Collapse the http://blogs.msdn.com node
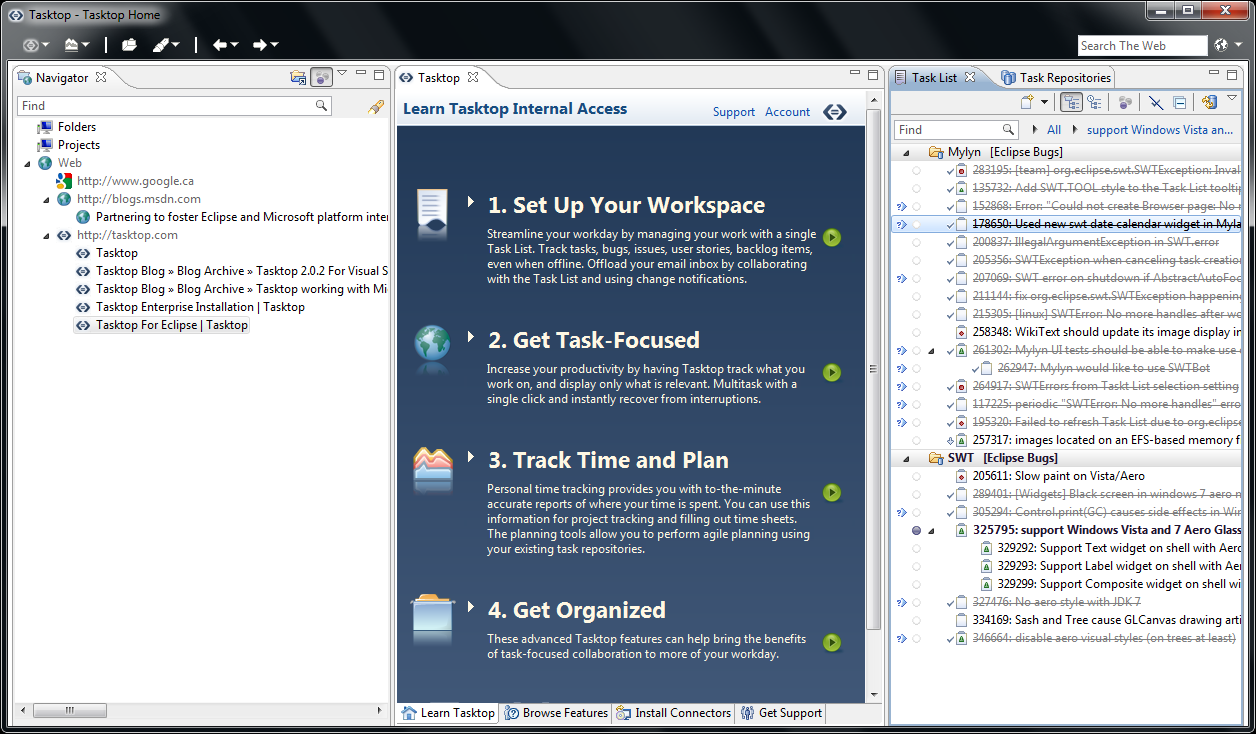The image size is (1256, 734). pyautogui.click(x=46, y=199)
